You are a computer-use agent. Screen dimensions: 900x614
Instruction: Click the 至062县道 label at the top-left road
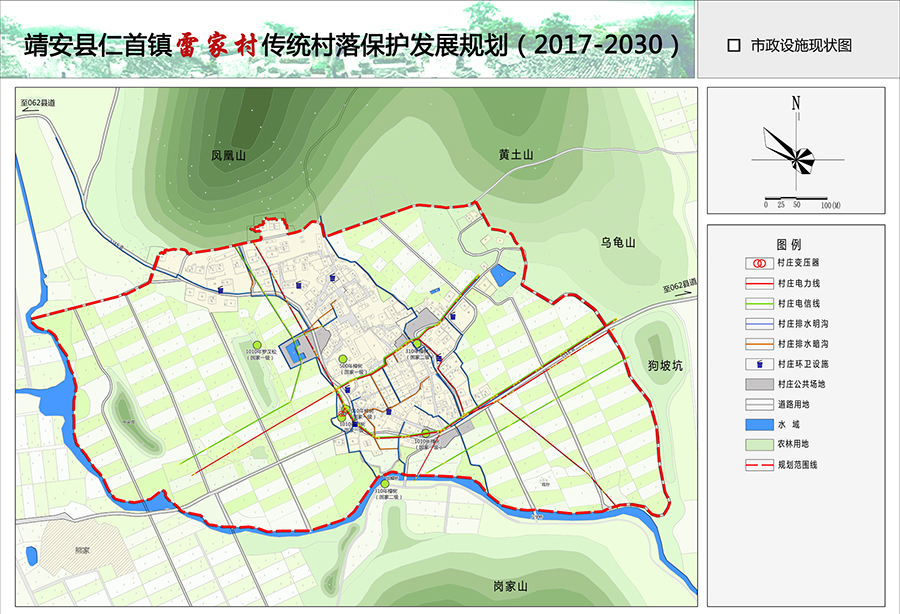[x=38, y=103]
